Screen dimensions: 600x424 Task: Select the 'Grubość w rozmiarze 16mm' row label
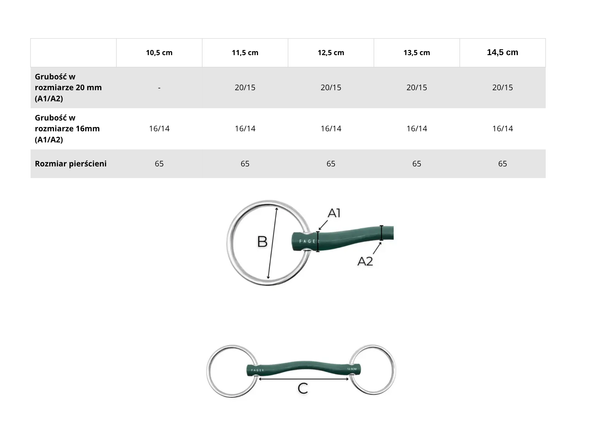coord(66,128)
